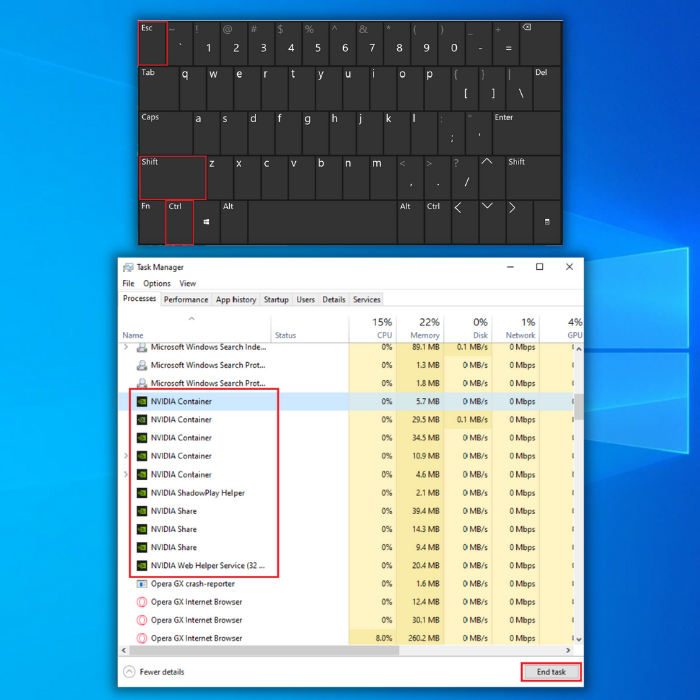
Task: Sort processes by the Network column
Action: pos(516,329)
